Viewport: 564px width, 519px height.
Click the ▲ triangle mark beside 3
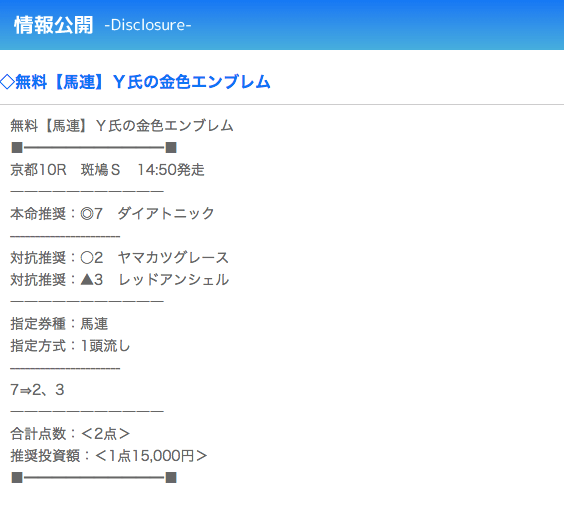click(x=87, y=279)
